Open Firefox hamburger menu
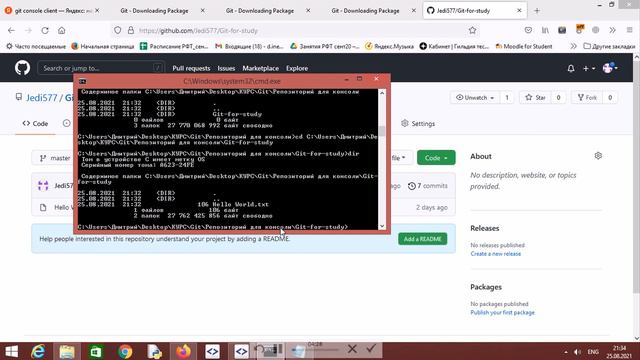640x360 pixels. [629, 30]
